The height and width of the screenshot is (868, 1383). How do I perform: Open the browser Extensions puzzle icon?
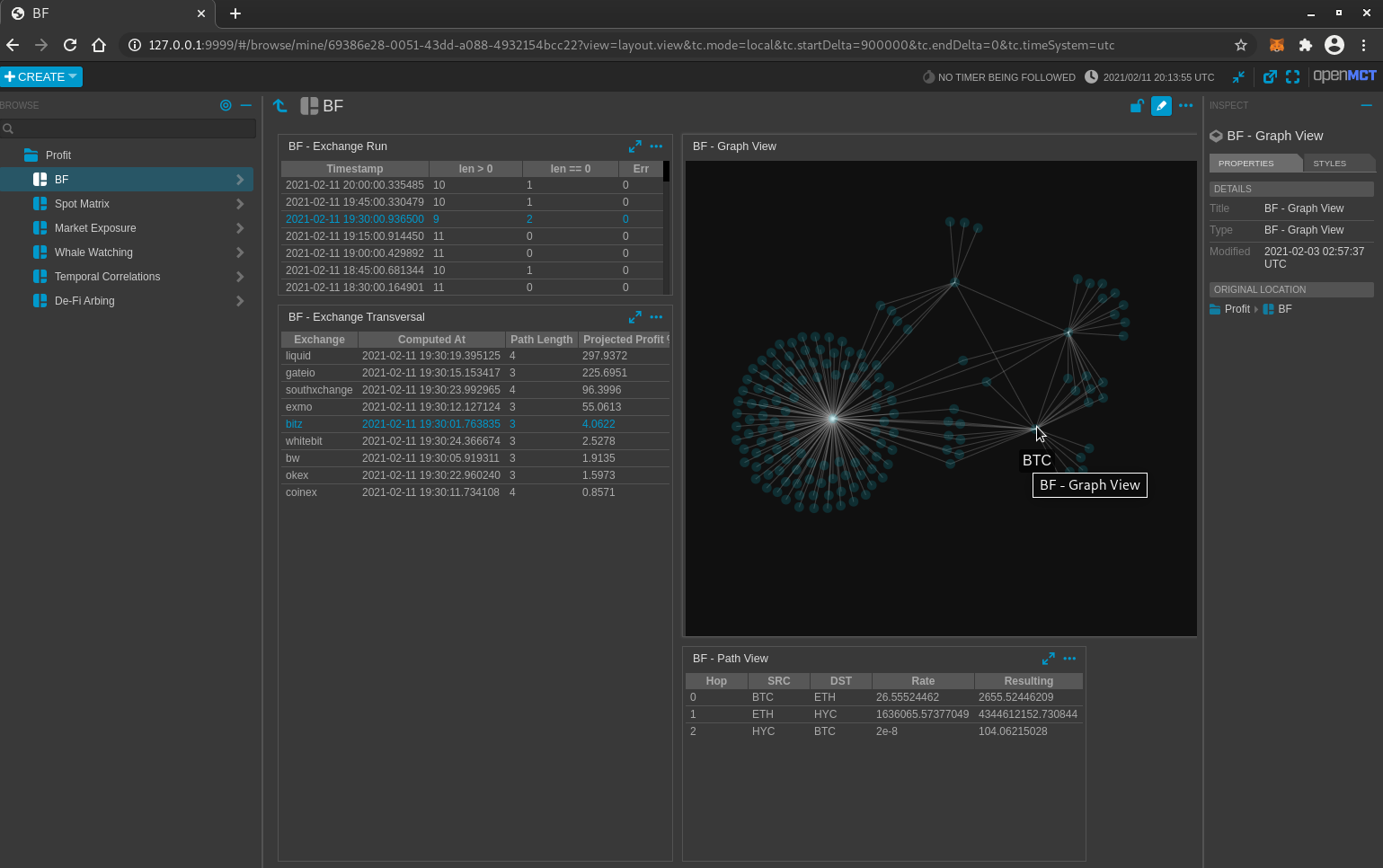(1306, 45)
